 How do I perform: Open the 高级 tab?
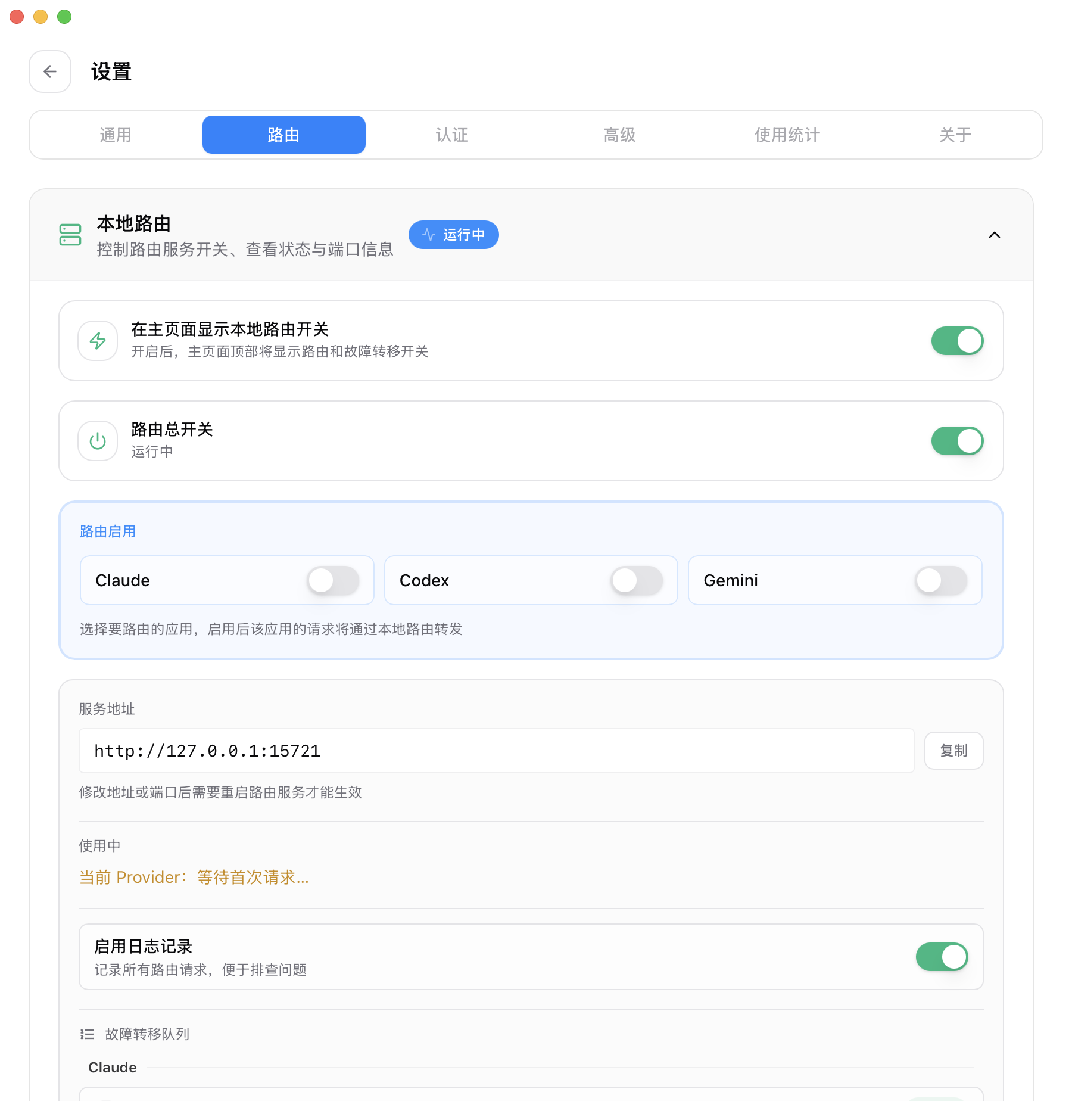click(619, 135)
